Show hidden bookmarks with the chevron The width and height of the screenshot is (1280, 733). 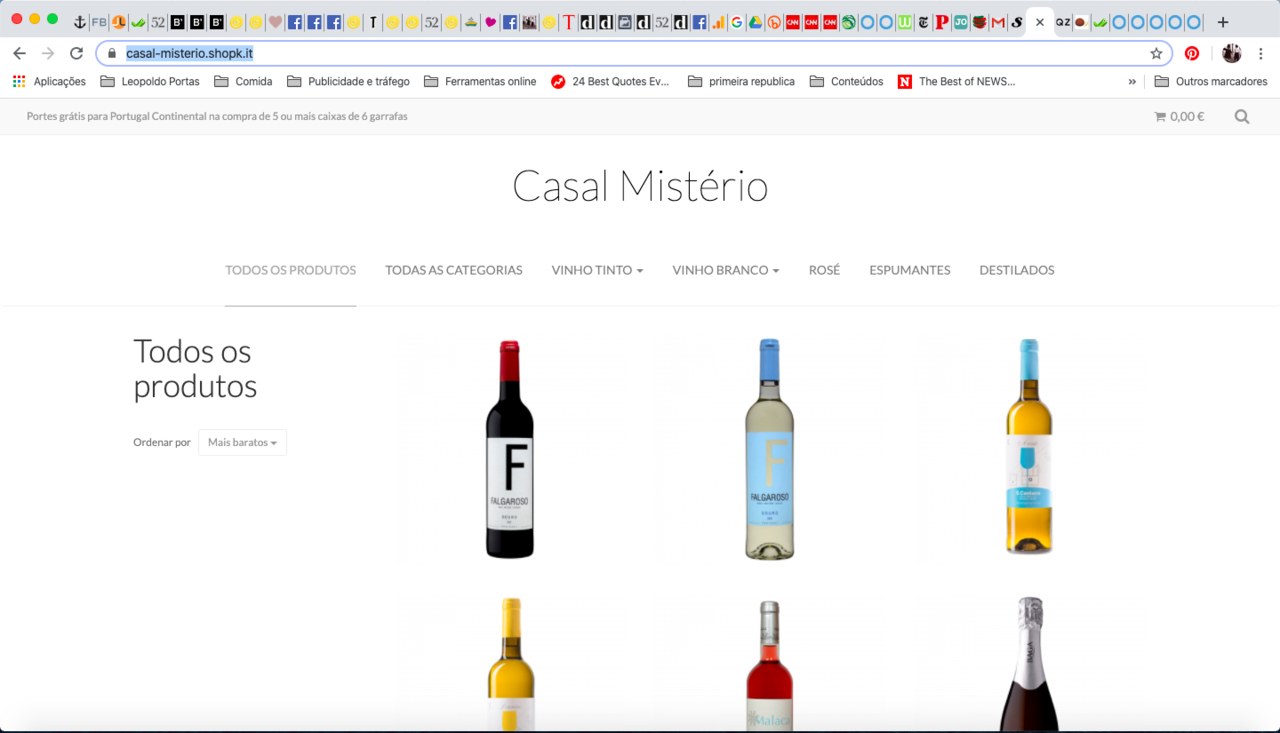[1132, 82]
